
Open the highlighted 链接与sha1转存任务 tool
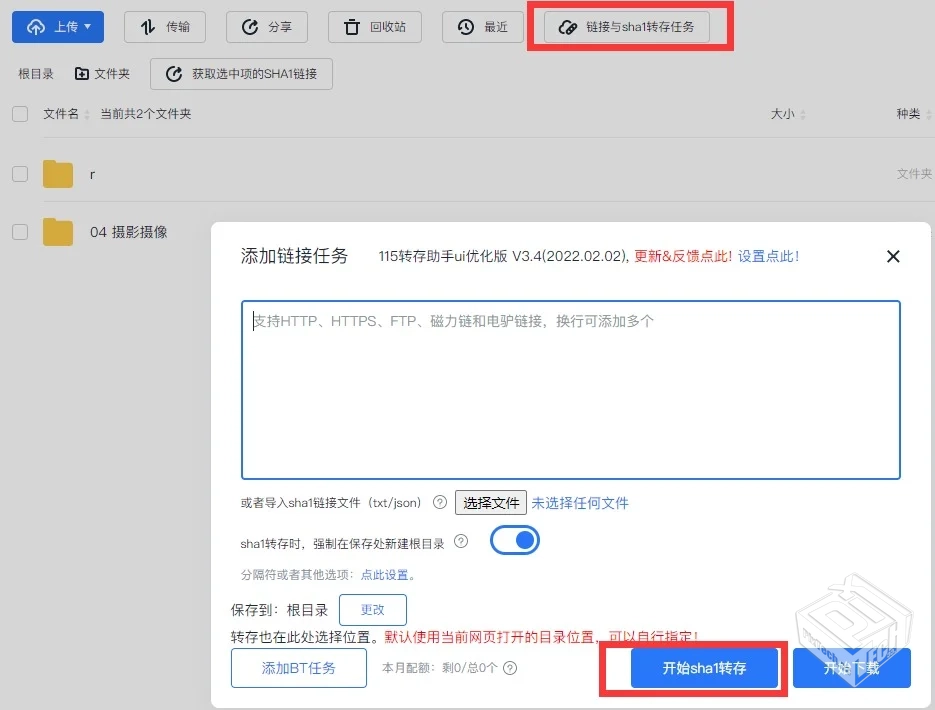(x=630, y=27)
